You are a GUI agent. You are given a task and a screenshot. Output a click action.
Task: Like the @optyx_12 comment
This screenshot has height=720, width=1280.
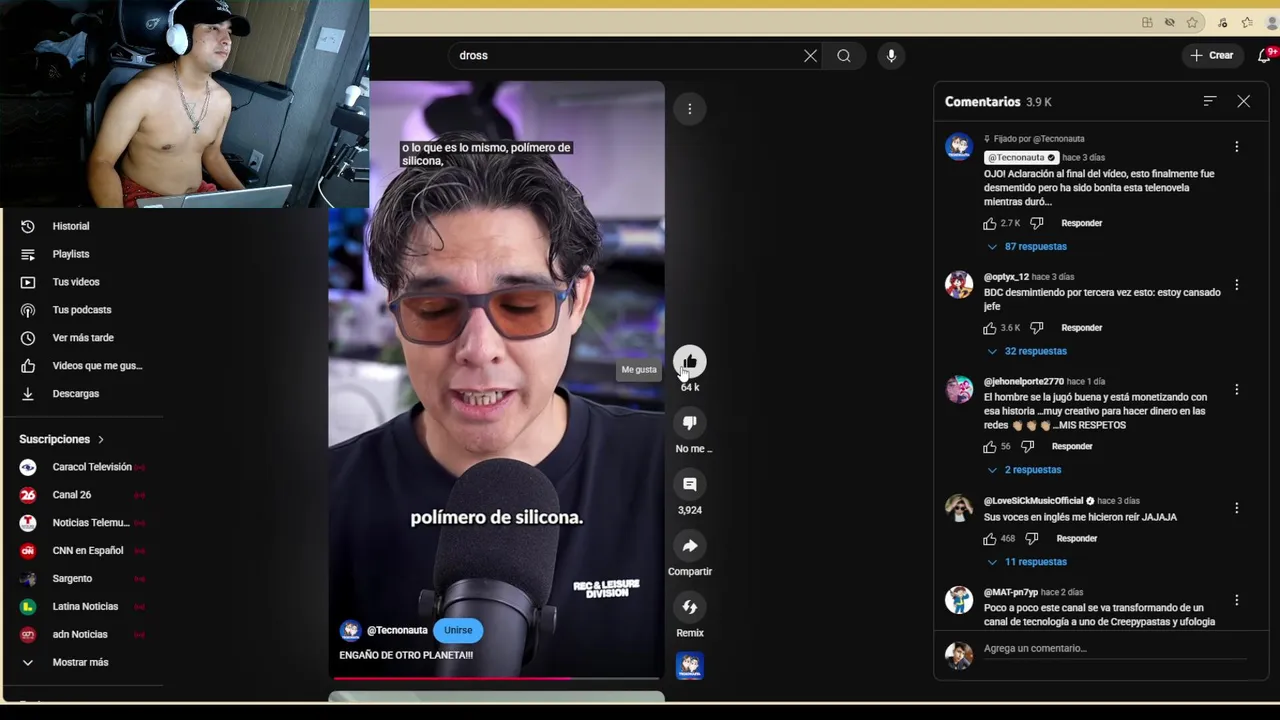pyautogui.click(x=990, y=328)
